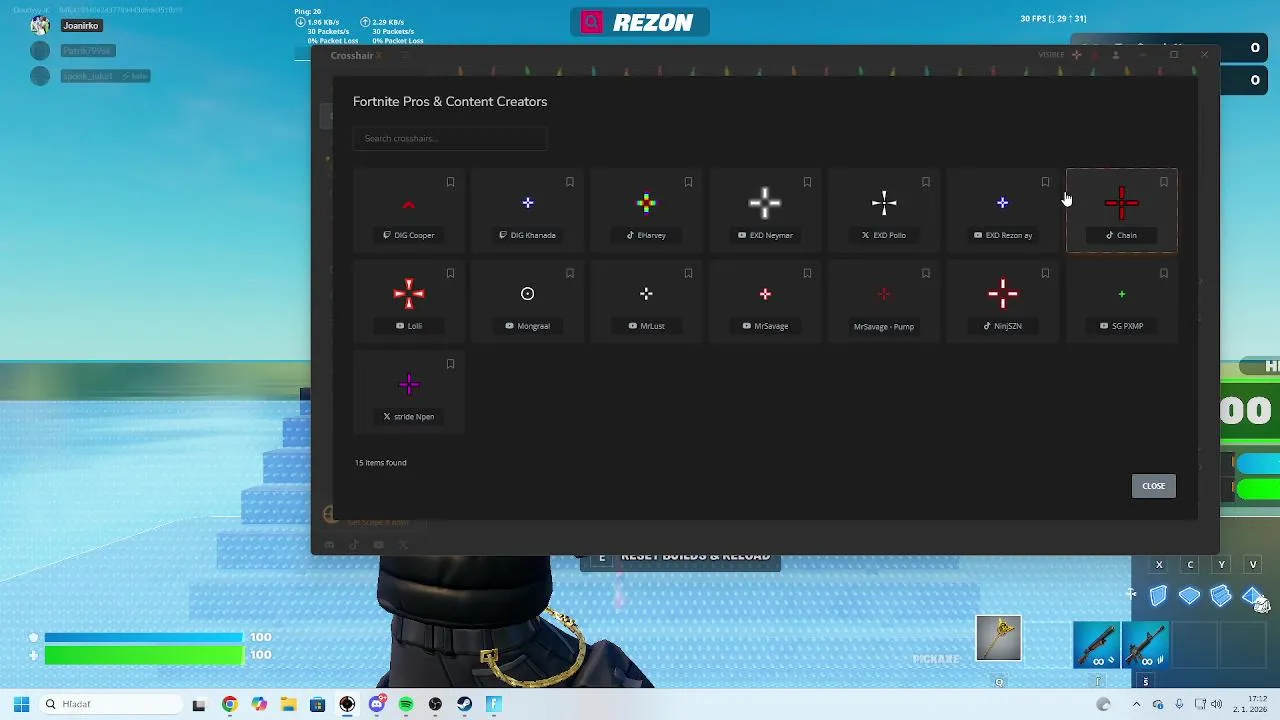This screenshot has height=720, width=1280.
Task: Pick the EHarvey multicolor crosshair
Action: pos(646,203)
